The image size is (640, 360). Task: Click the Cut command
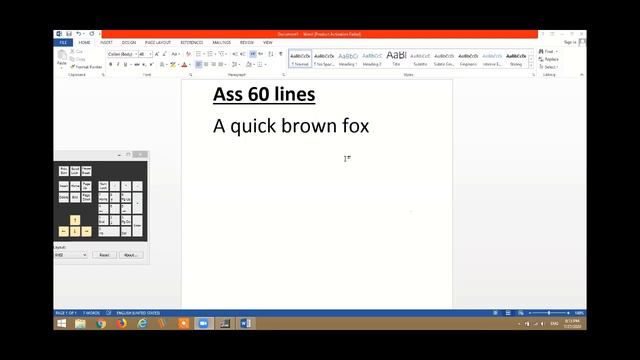coord(76,51)
